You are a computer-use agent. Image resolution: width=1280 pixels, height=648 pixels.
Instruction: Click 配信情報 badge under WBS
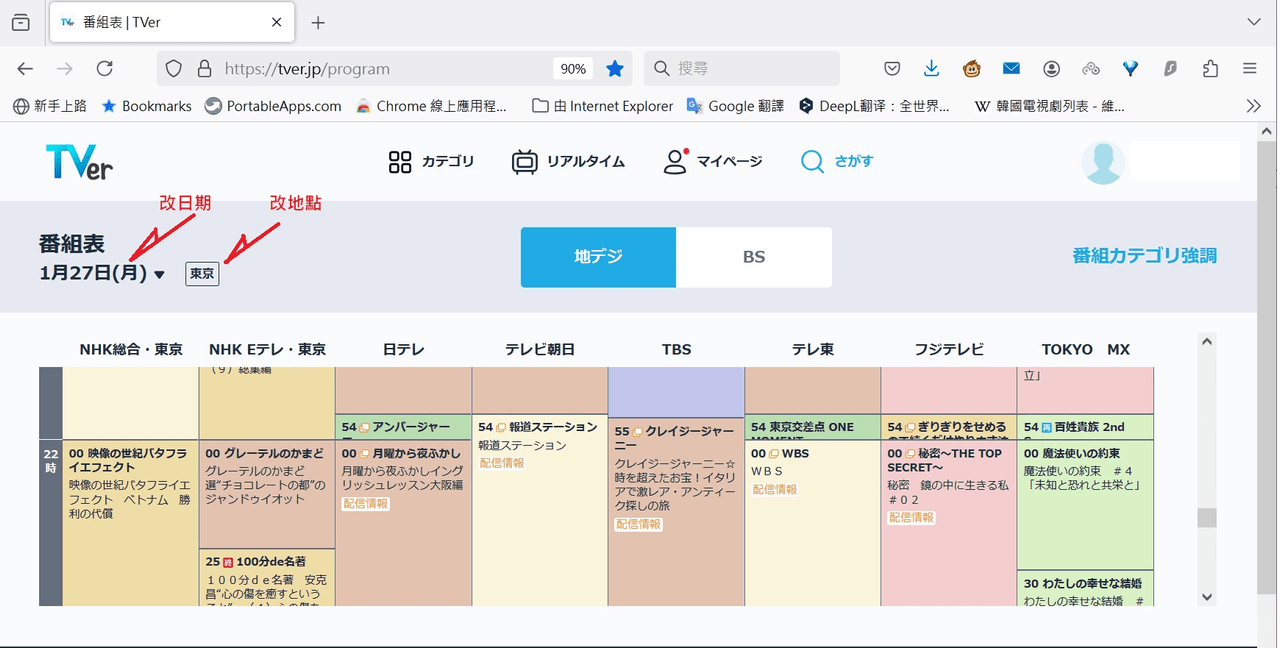pos(775,489)
